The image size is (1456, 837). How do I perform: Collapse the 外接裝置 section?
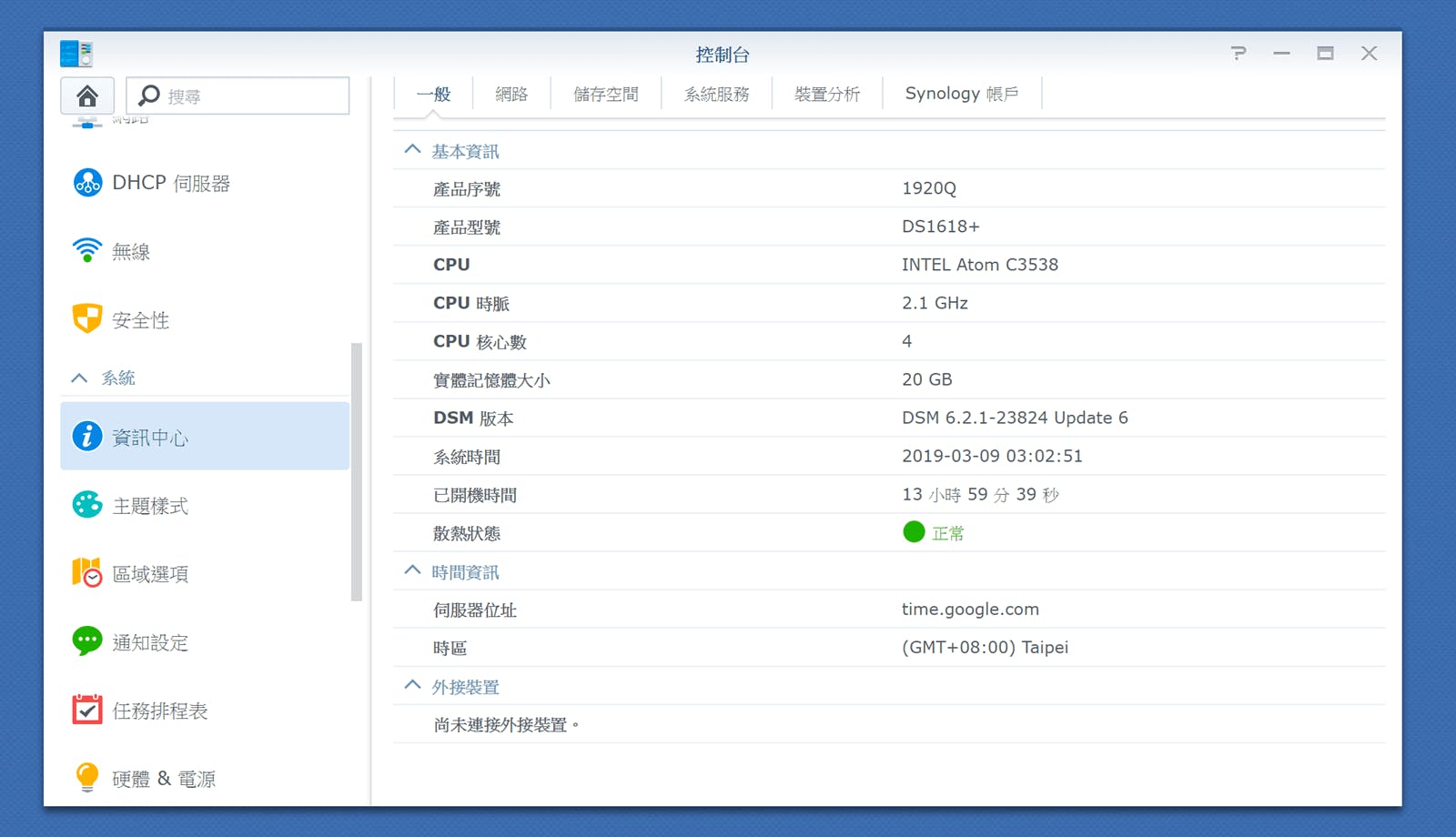tap(412, 685)
